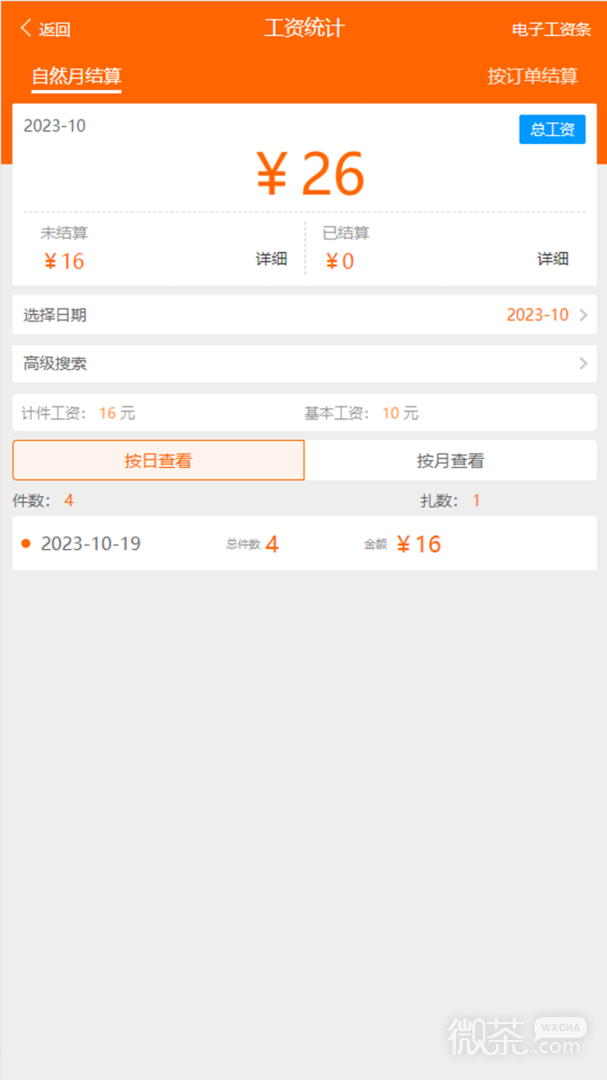
Task: Click the 返回 back label
Action: pyautogui.click(x=54, y=30)
